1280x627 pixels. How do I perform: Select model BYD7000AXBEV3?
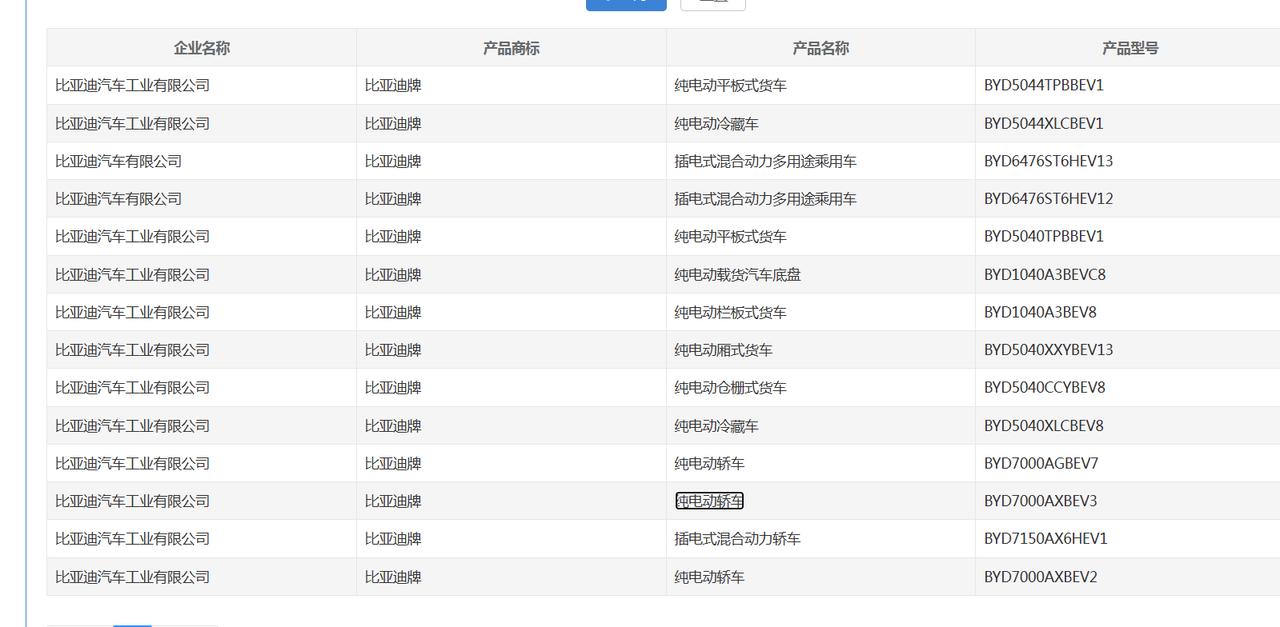(x=1040, y=501)
